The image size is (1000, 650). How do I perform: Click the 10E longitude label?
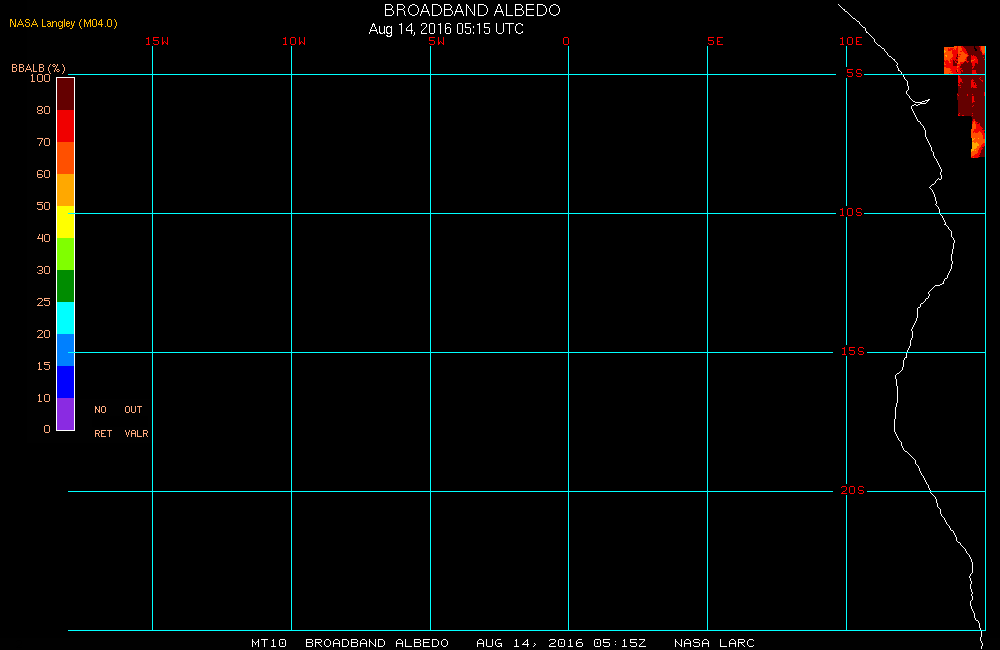click(851, 41)
